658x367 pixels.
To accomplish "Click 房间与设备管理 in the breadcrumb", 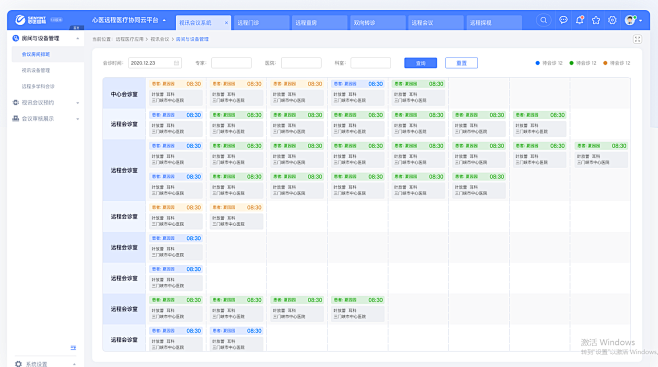I will tap(192, 39).
